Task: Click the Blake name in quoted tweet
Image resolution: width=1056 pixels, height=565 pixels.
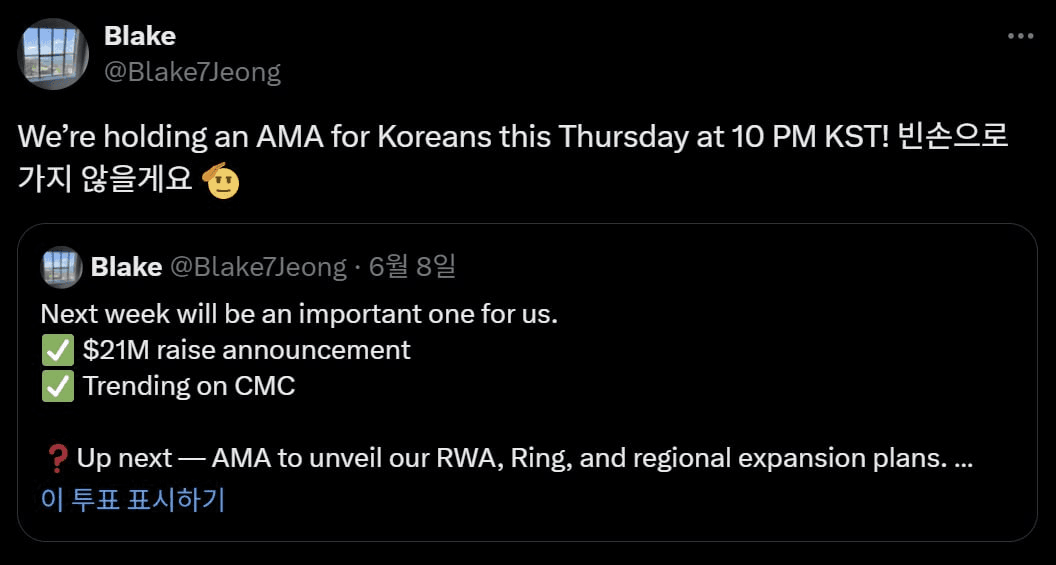Action: pyautogui.click(x=126, y=267)
